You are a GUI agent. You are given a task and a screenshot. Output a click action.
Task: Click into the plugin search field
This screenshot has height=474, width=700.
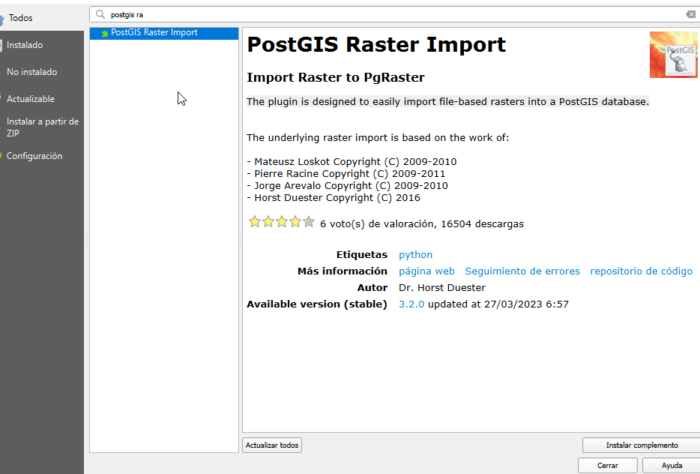pyautogui.click(x=400, y=15)
